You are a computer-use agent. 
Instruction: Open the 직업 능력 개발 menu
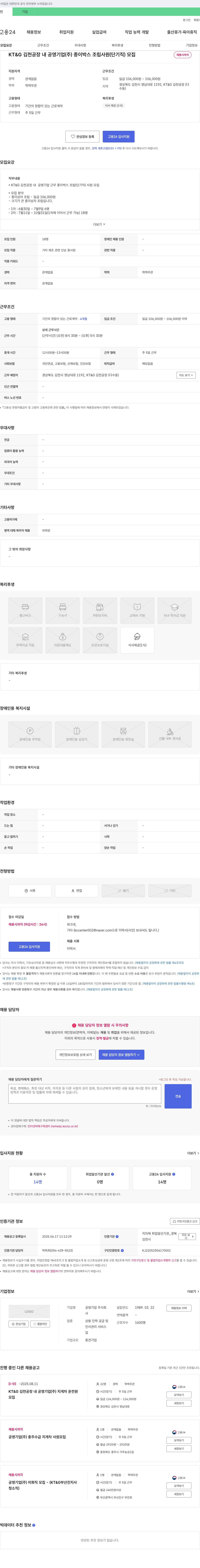point(137,32)
